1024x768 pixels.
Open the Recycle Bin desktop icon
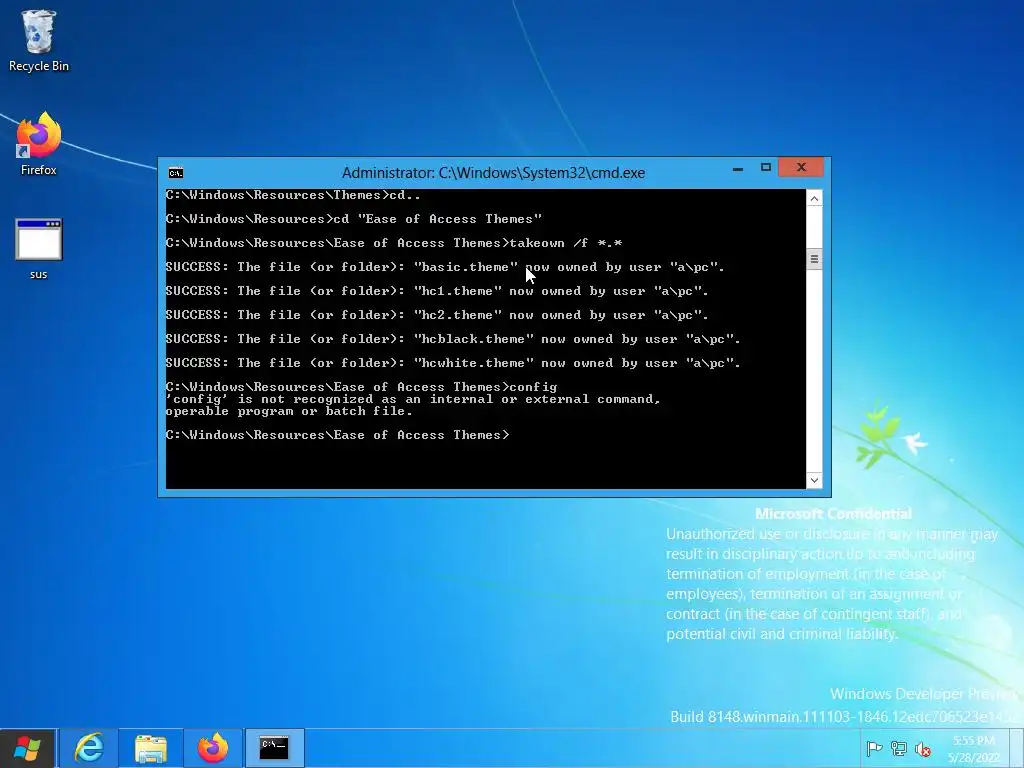(39, 40)
